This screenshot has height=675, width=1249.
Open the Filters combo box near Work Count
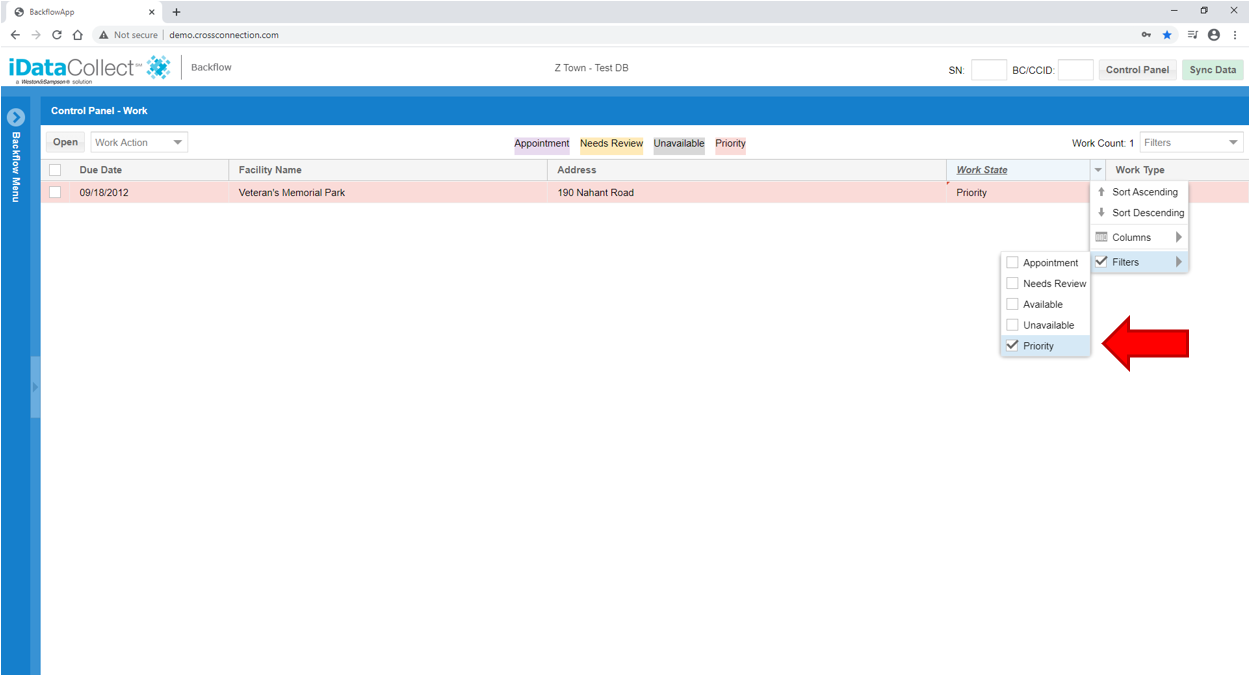click(x=1191, y=142)
